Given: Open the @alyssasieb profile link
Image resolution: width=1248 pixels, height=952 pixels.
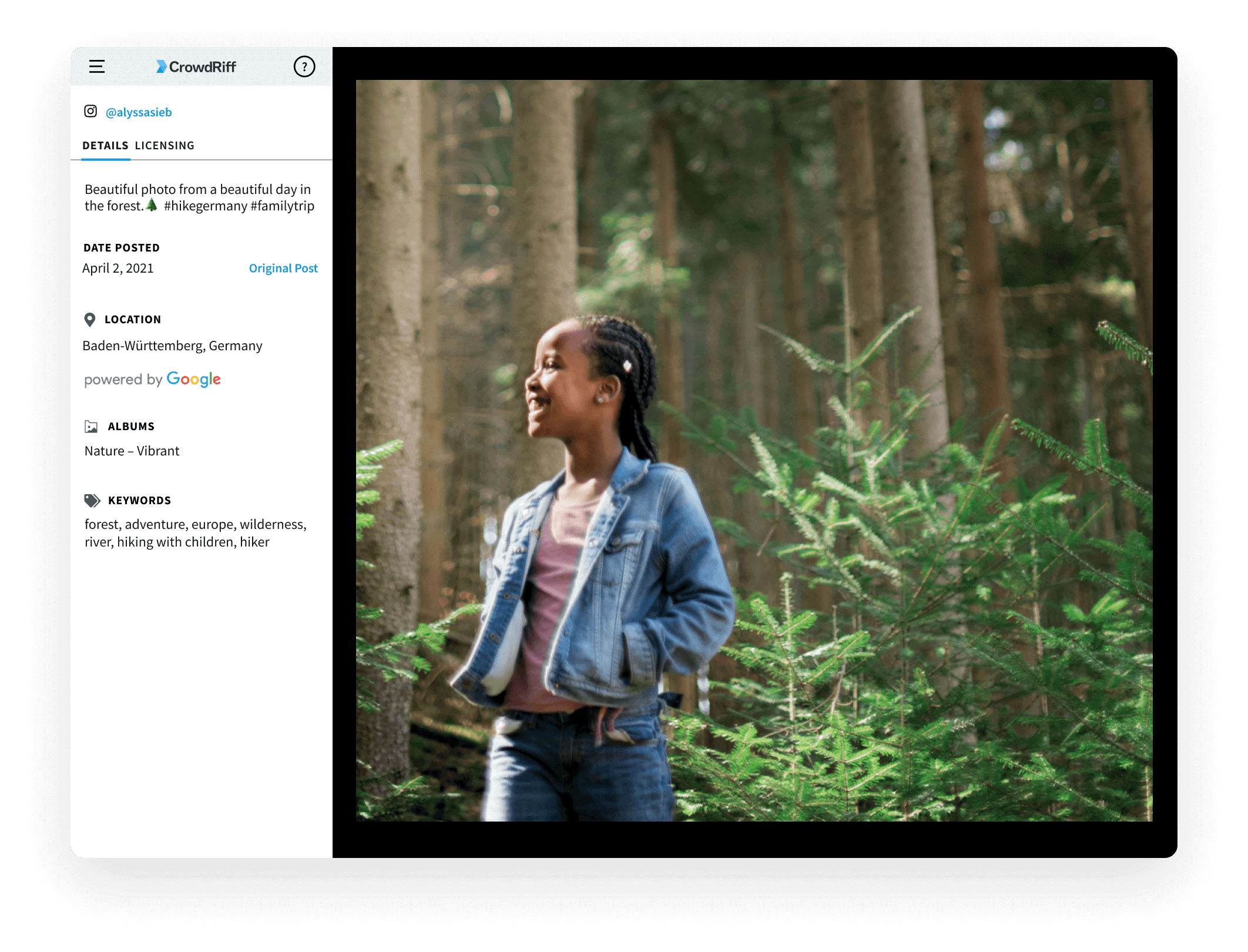Looking at the screenshot, I should coord(139,112).
